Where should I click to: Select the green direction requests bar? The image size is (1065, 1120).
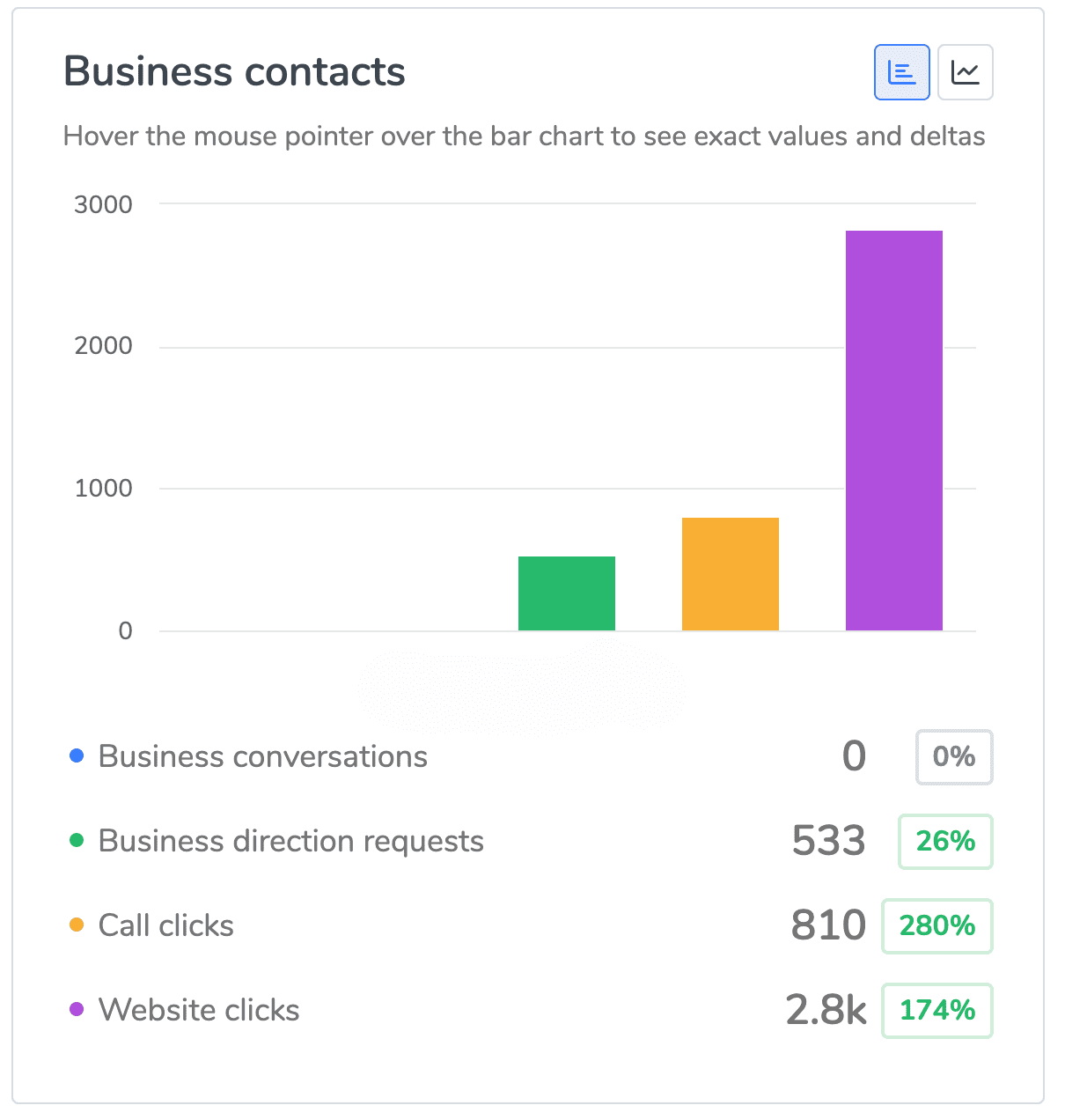pos(567,593)
